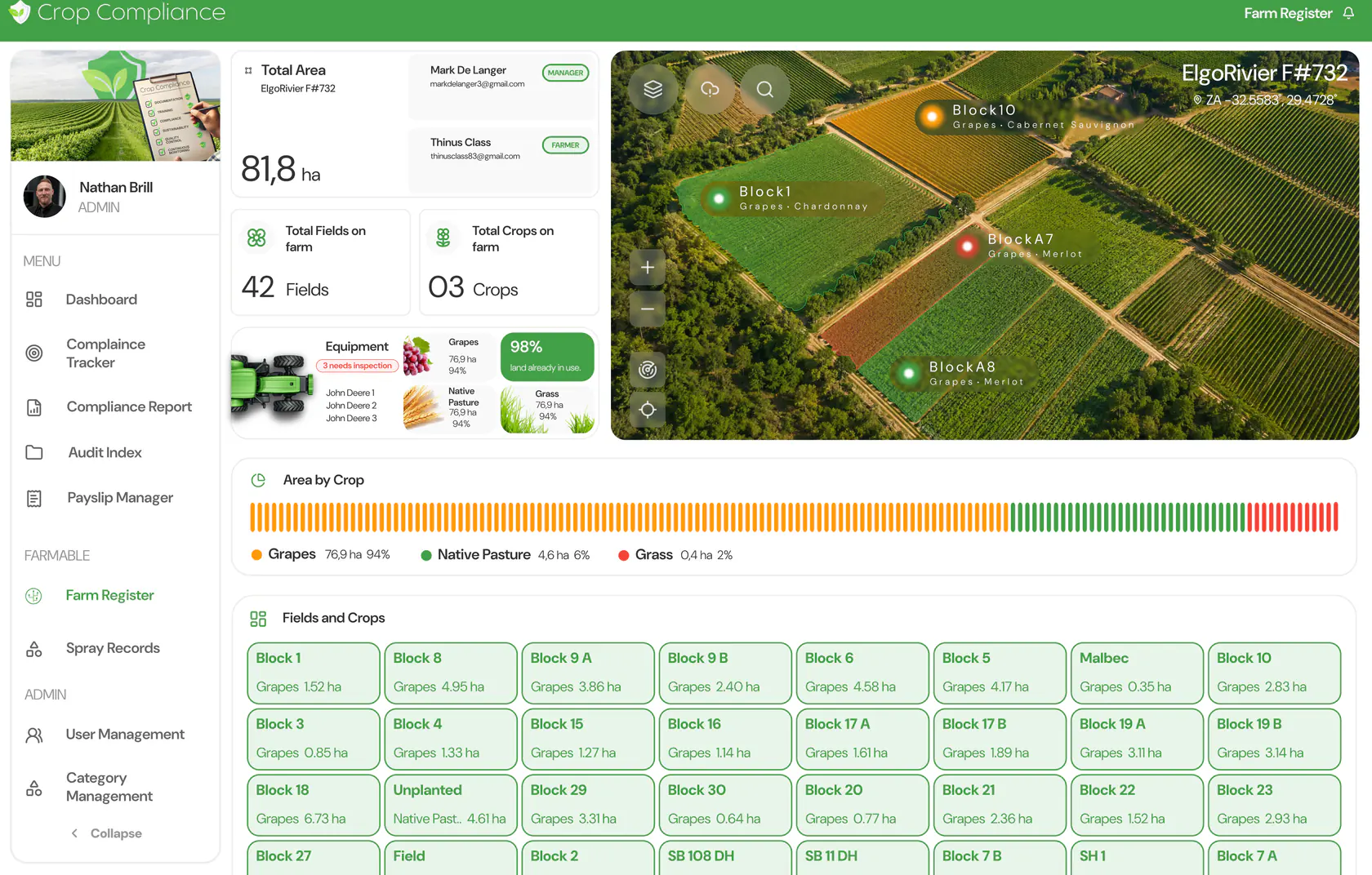Select Block10 Cabernet Sauvignon map marker

click(x=932, y=117)
